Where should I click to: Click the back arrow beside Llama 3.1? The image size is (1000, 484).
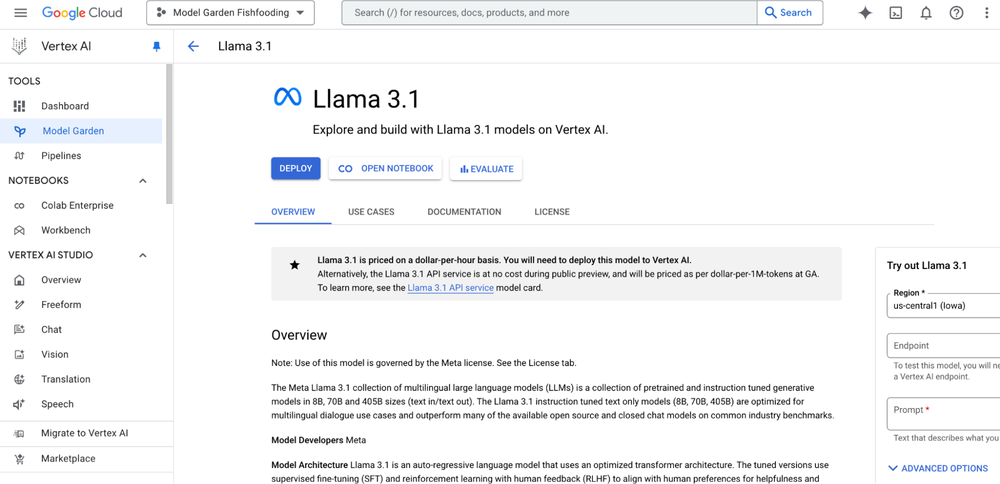click(x=193, y=46)
